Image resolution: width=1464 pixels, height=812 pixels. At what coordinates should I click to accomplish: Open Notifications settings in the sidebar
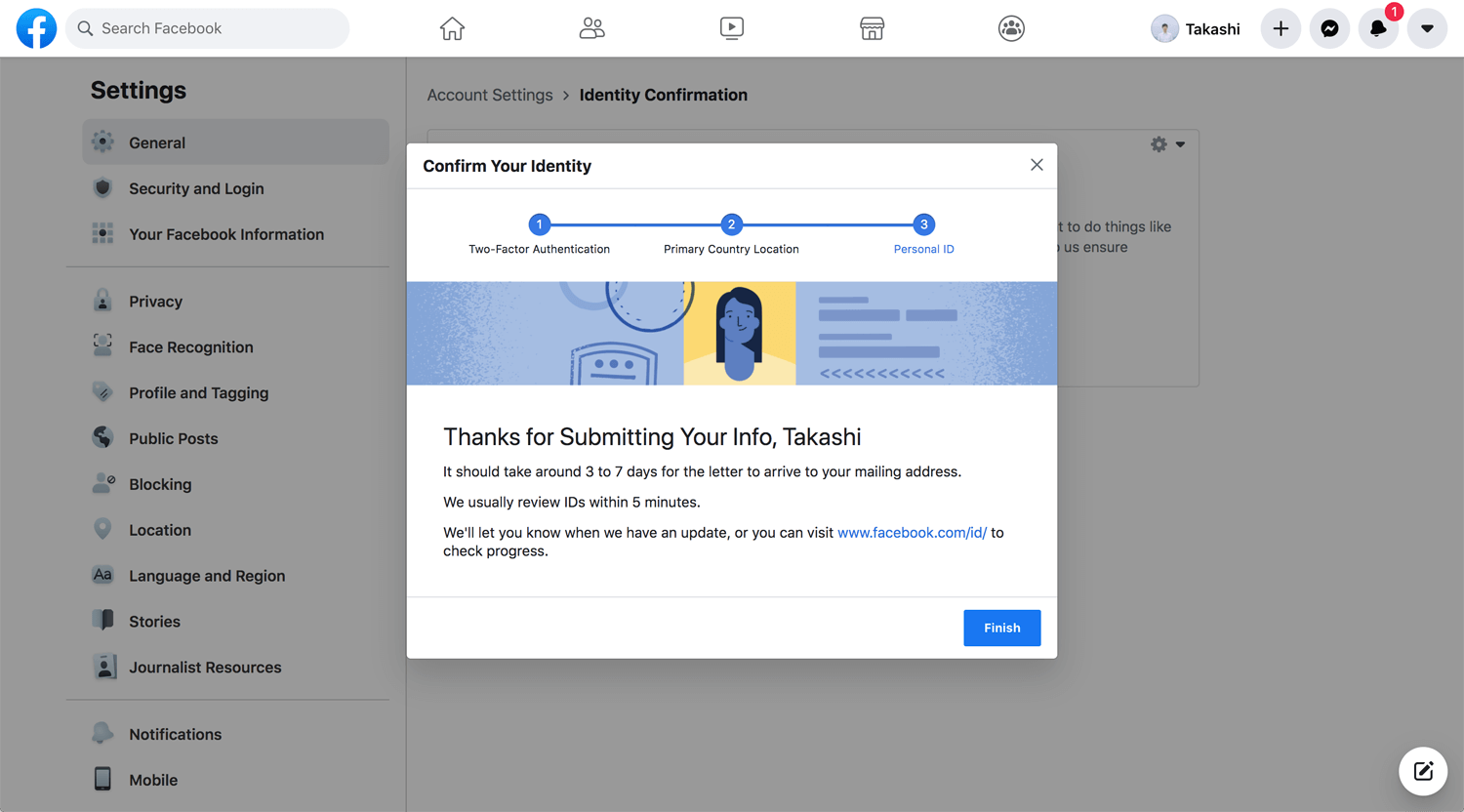click(235, 734)
